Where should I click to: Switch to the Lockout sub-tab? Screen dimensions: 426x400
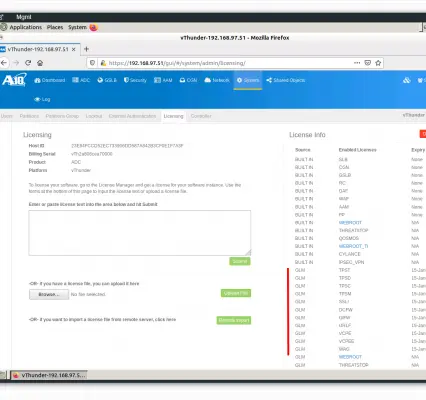click(x=94, y=116)
